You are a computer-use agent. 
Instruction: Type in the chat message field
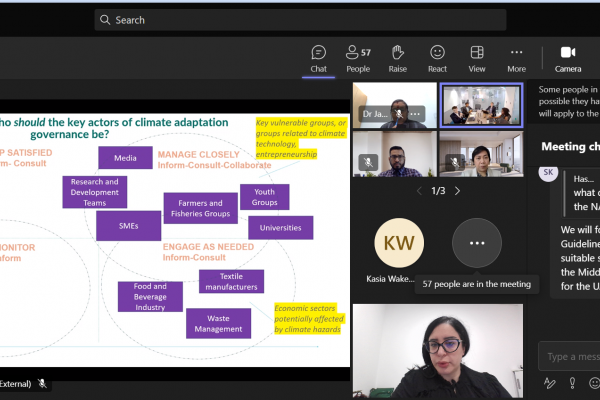[570, 356]
